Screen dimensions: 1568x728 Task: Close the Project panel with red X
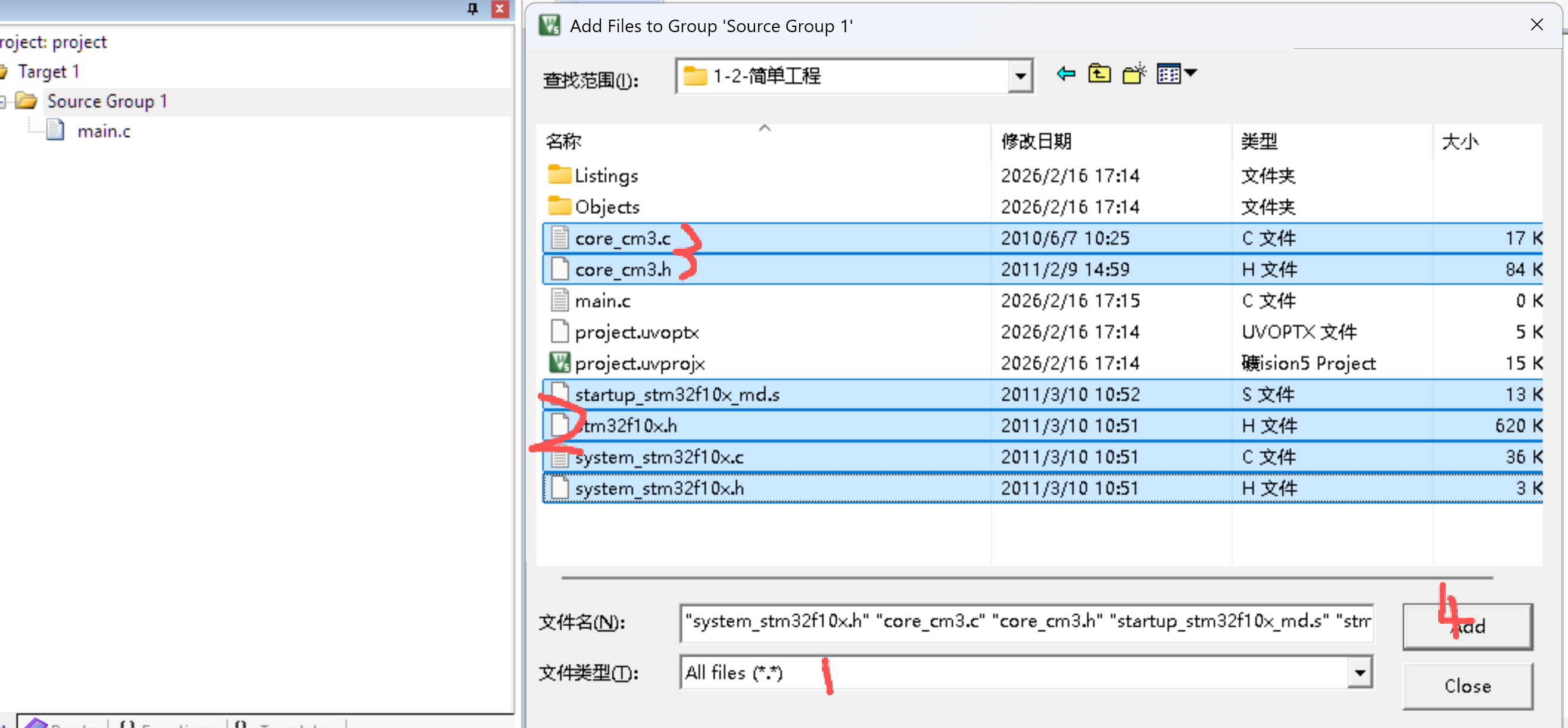(x=499, y=8)
